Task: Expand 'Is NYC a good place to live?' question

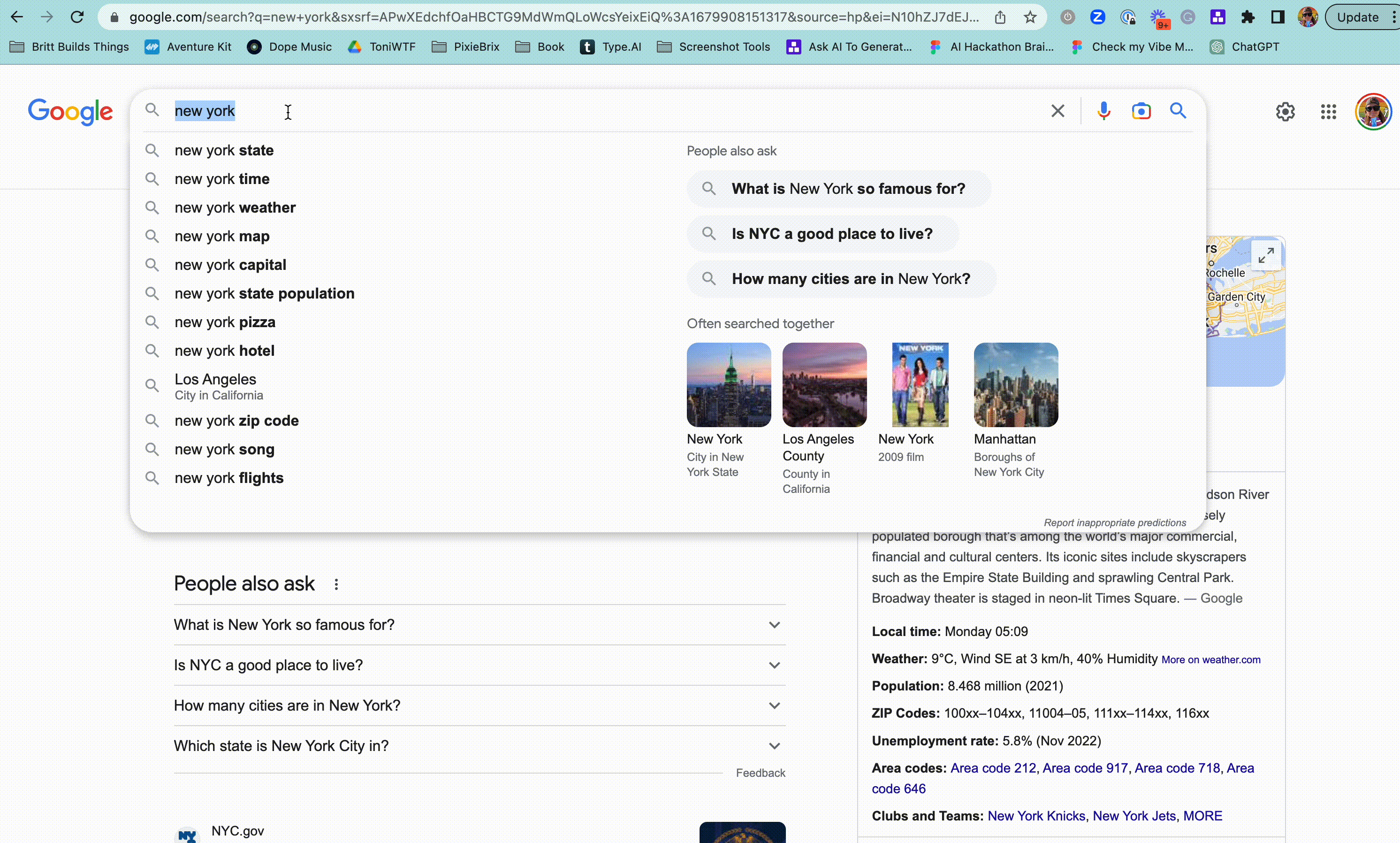Action: click(479, 665)
